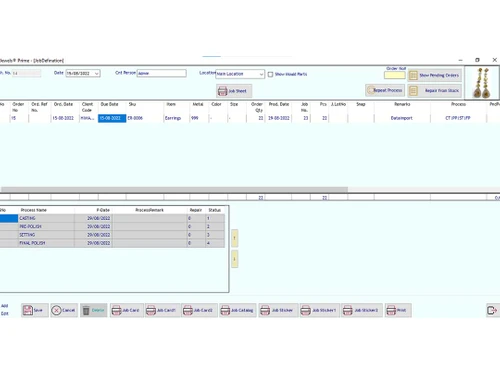This screenshot has width=500, height=375.
Task: Move process up with yellow arrow
Action: click(234, 238)
